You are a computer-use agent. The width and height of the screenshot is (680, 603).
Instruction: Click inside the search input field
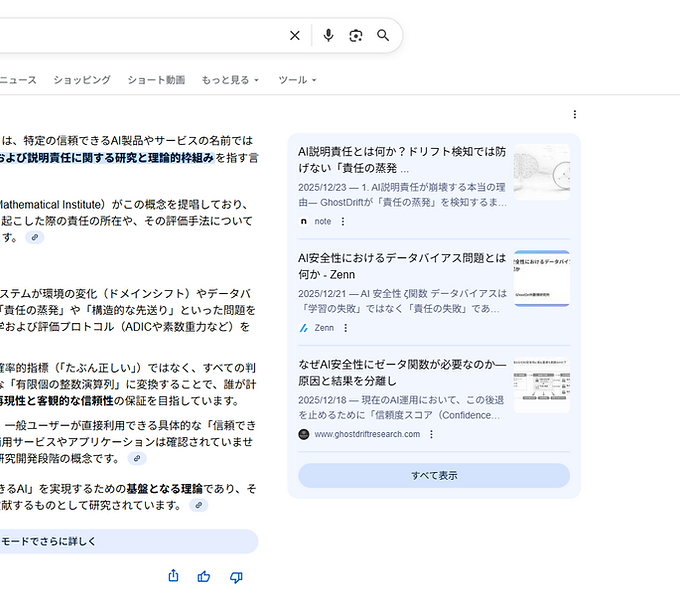pyautogui.click(x=139, y=36)
